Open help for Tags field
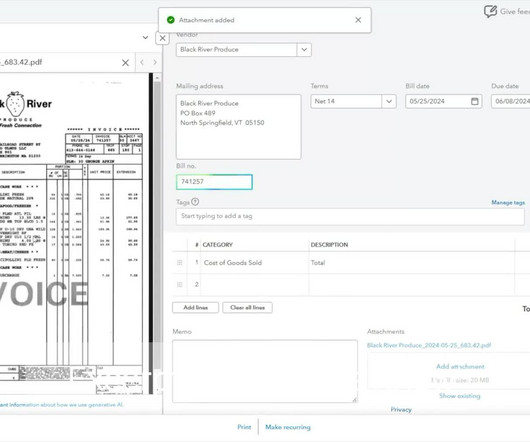The width and height of the screenshot is (530, 442). pos(195,202)
